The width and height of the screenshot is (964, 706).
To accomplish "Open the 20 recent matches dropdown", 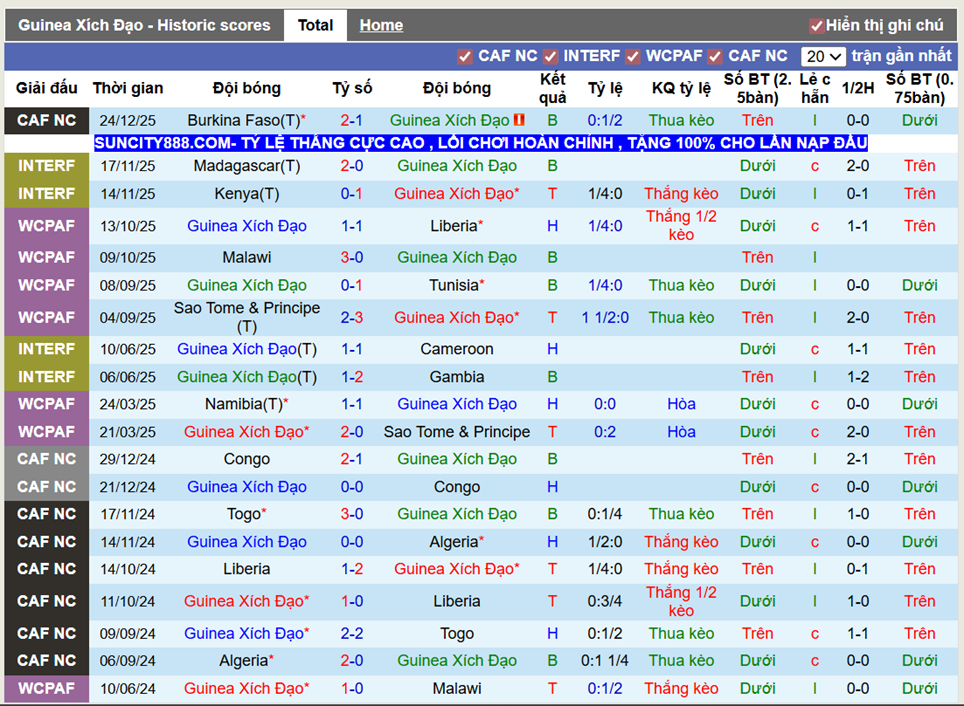I will [823, 57].
